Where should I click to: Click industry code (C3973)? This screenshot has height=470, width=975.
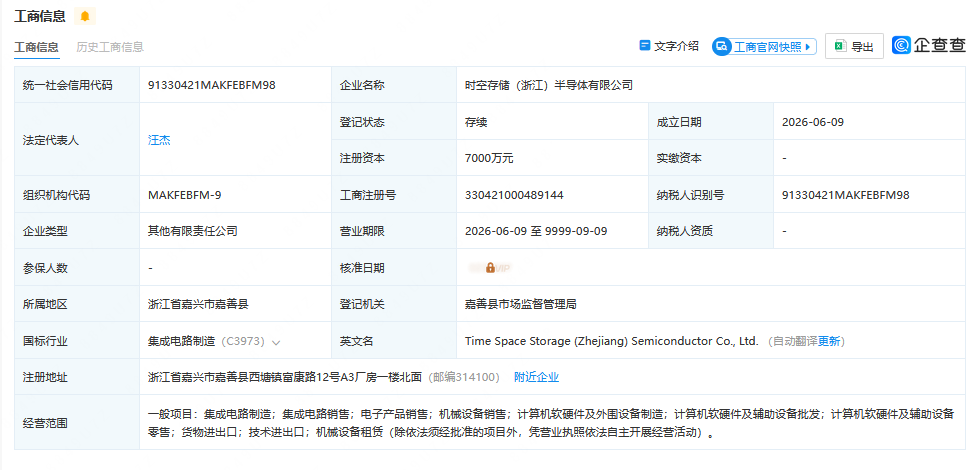243,341
